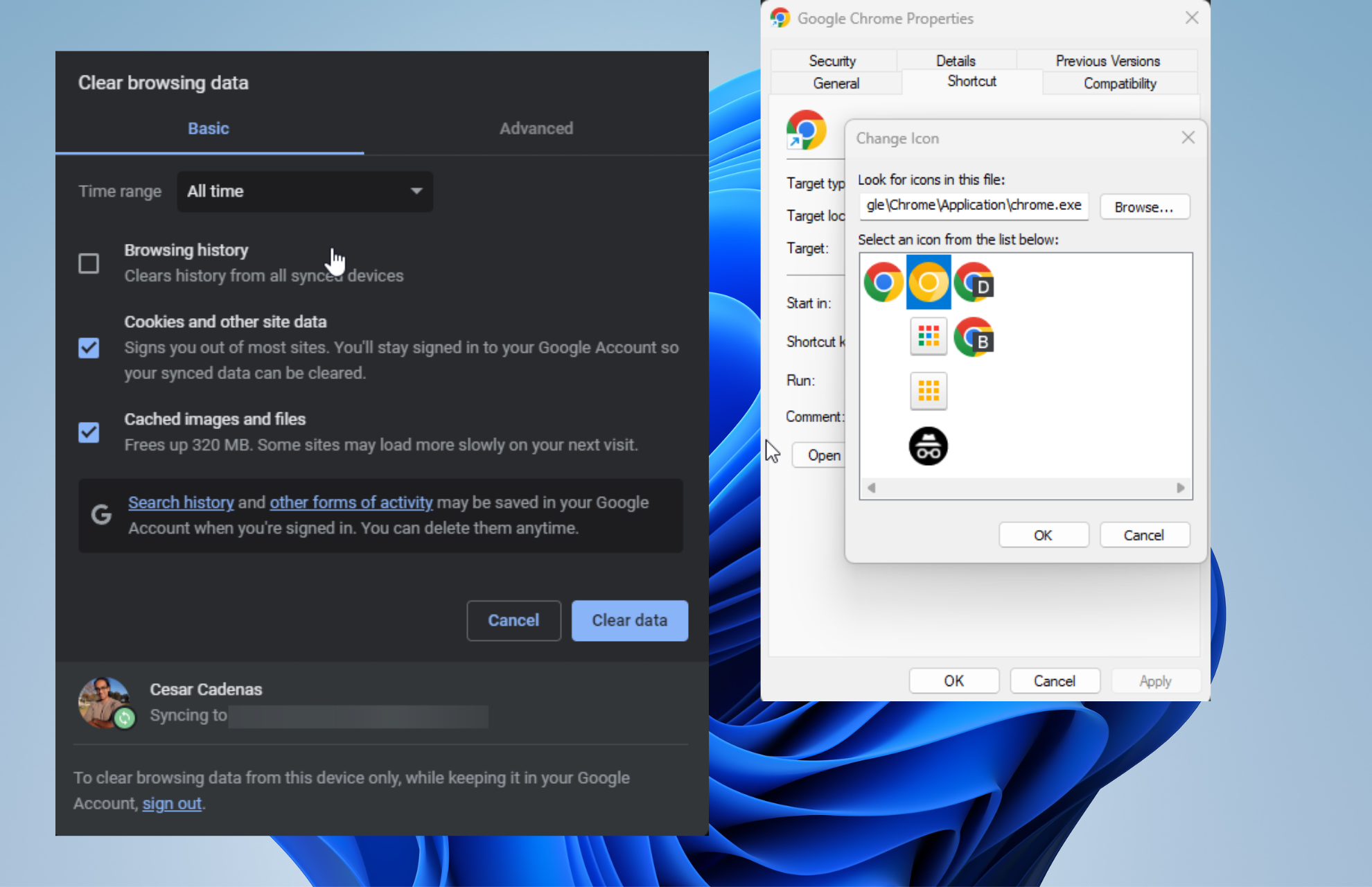This screenshot has height=887, width=1372.
Task: Select the standard Chrome icon
Action: pyautogui.click(x=883, y=284)
